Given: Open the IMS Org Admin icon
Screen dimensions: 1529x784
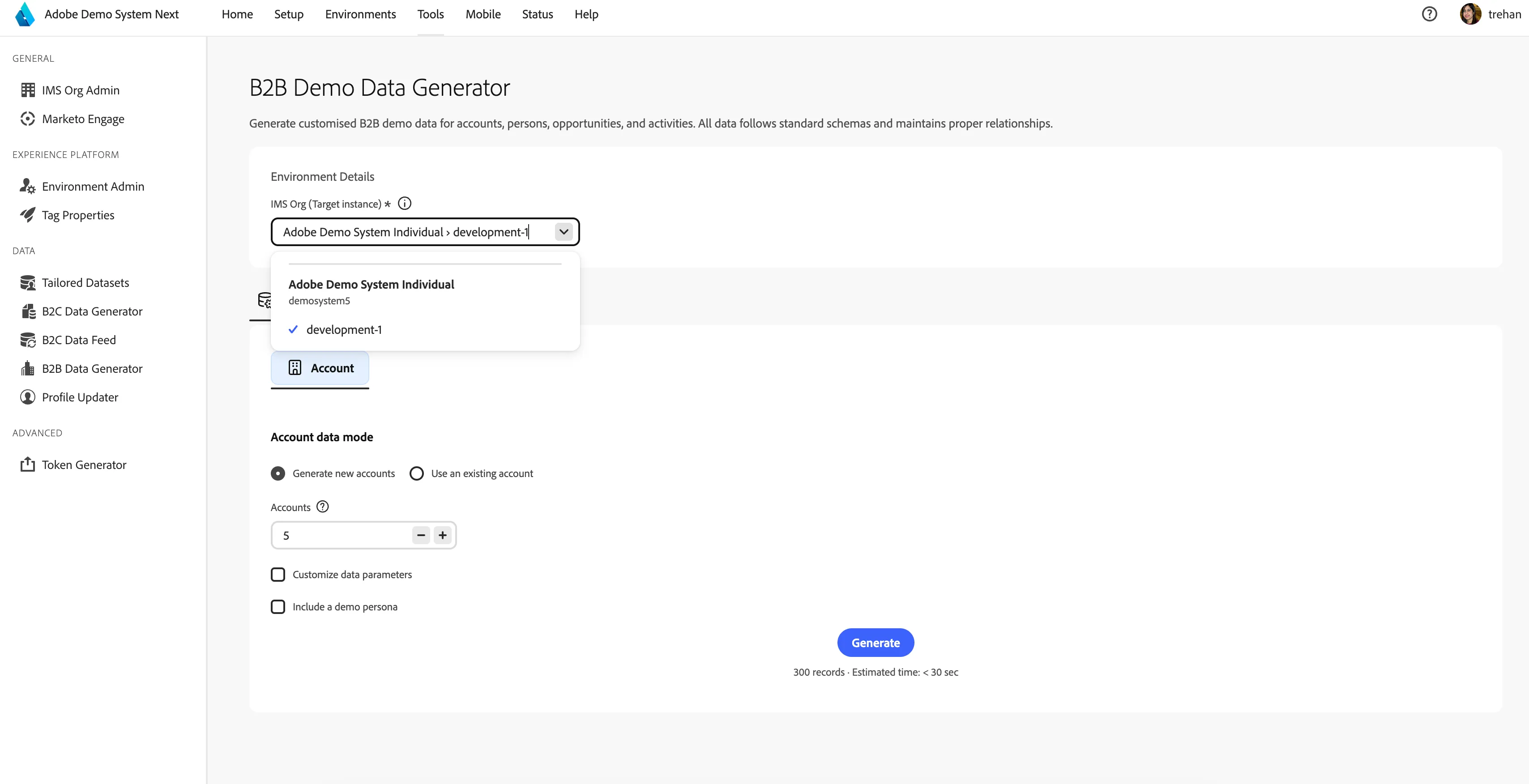Looking at the screenshot, I should pos(28,89).
